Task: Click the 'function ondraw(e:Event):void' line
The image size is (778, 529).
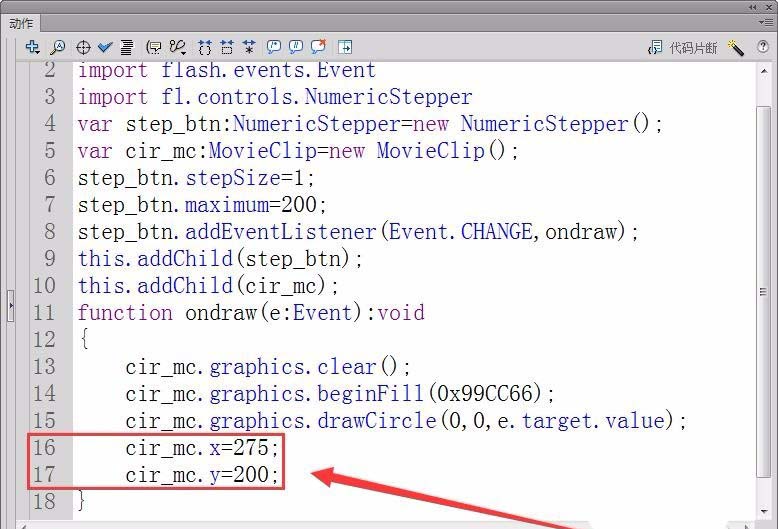Action: click(x=251, y=313)
